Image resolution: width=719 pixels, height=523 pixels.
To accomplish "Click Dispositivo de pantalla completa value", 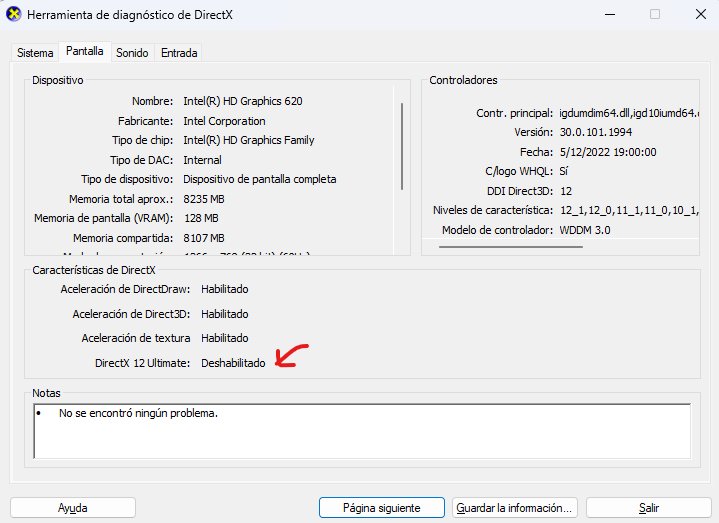I will (x=260, y=179).
